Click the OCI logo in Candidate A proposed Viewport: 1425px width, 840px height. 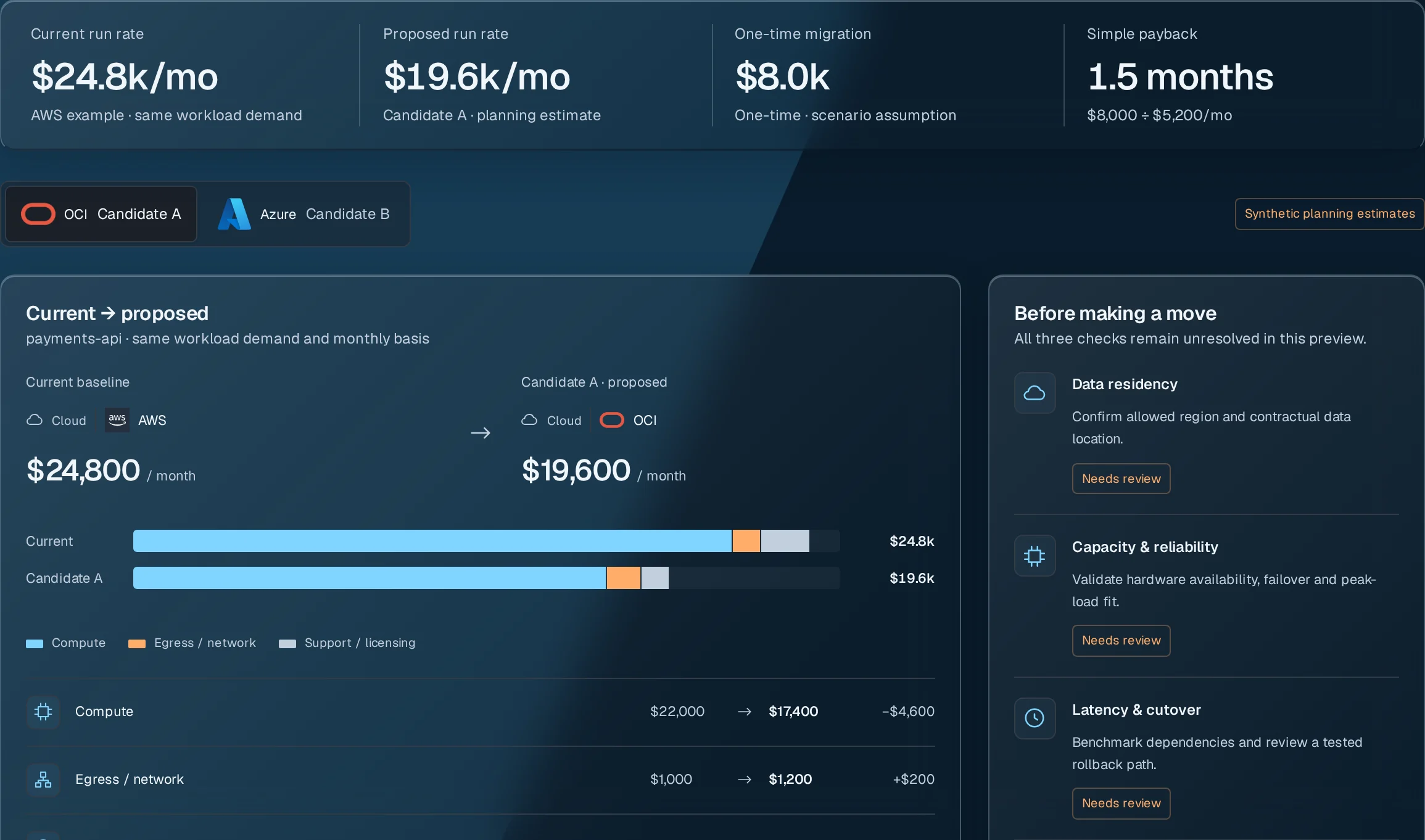pos(612,420)
